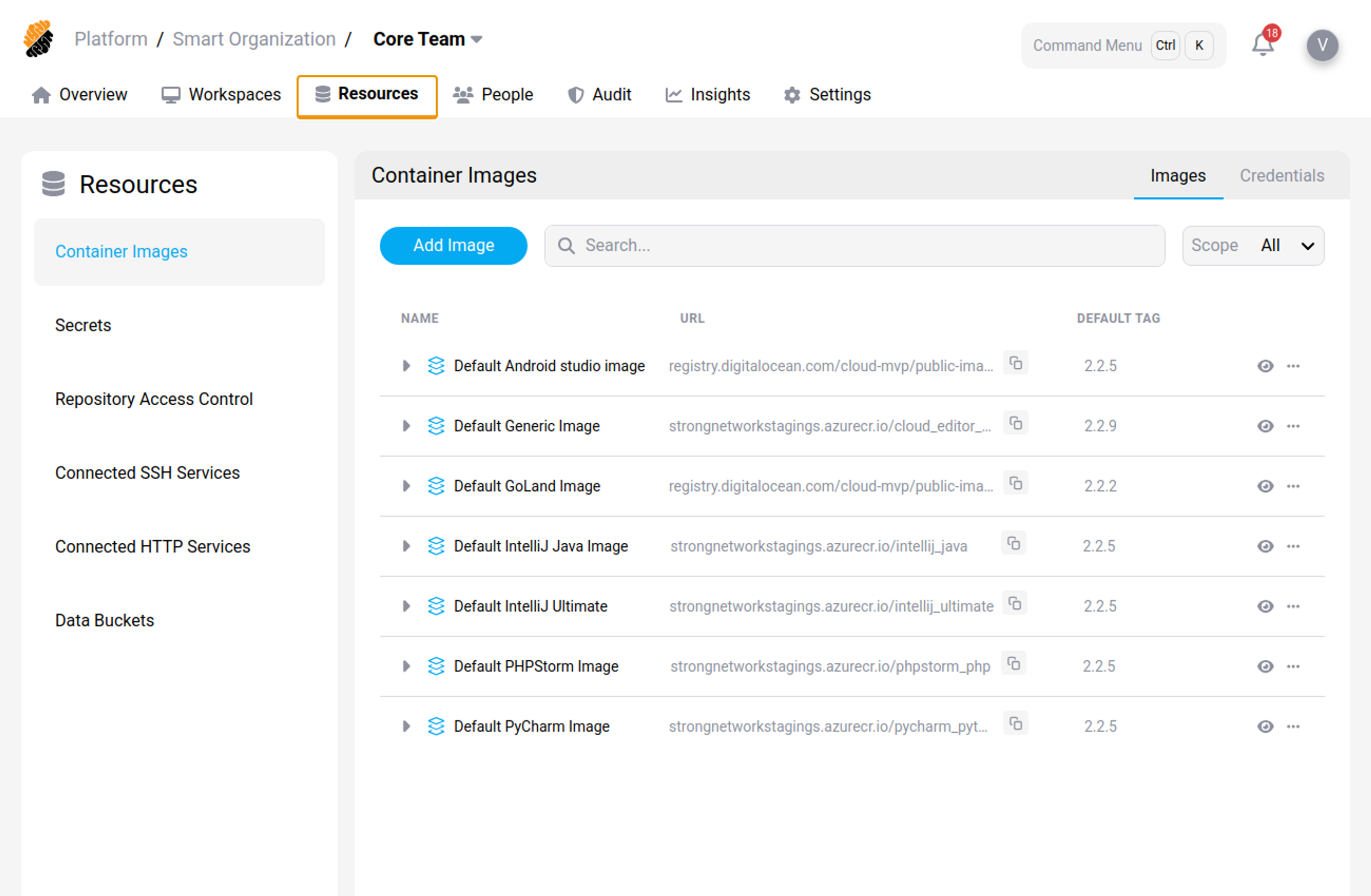Screen dimensions: 1371x896
Task: Copy URL of Default Android studio image
Action: point(1016,363)
